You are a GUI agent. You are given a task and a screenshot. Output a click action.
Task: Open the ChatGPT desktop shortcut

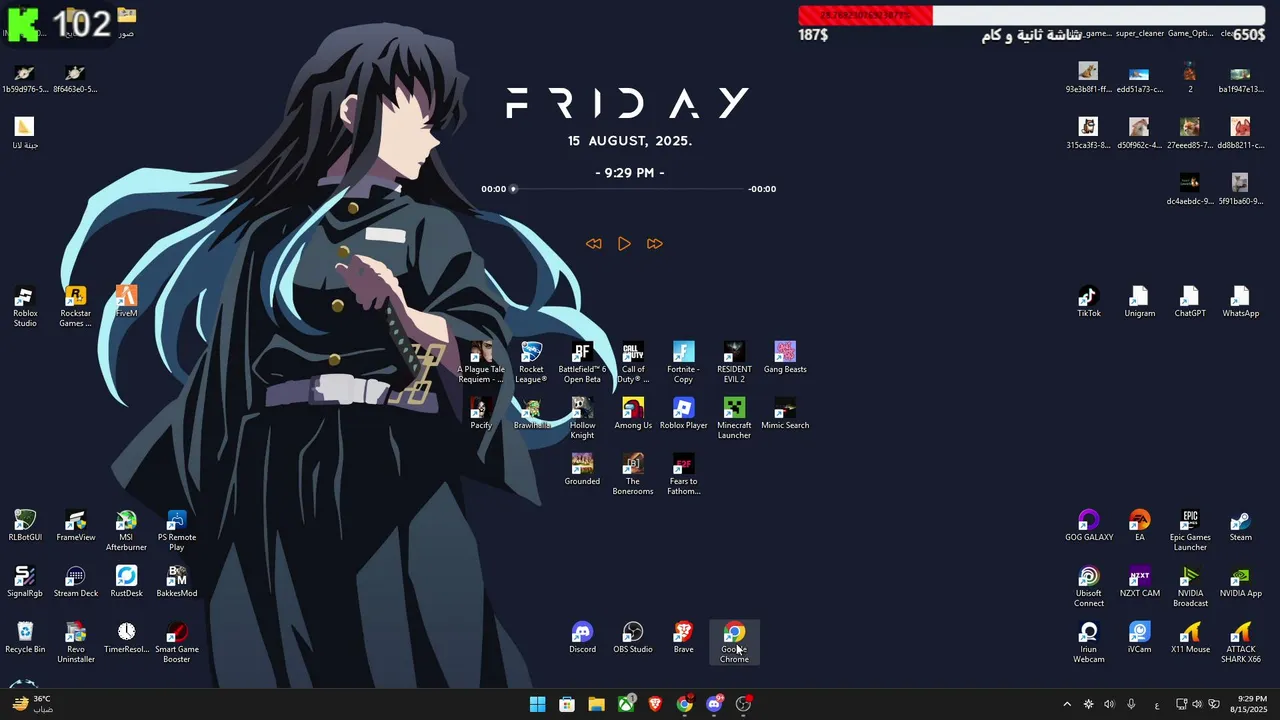(1190, 302)
